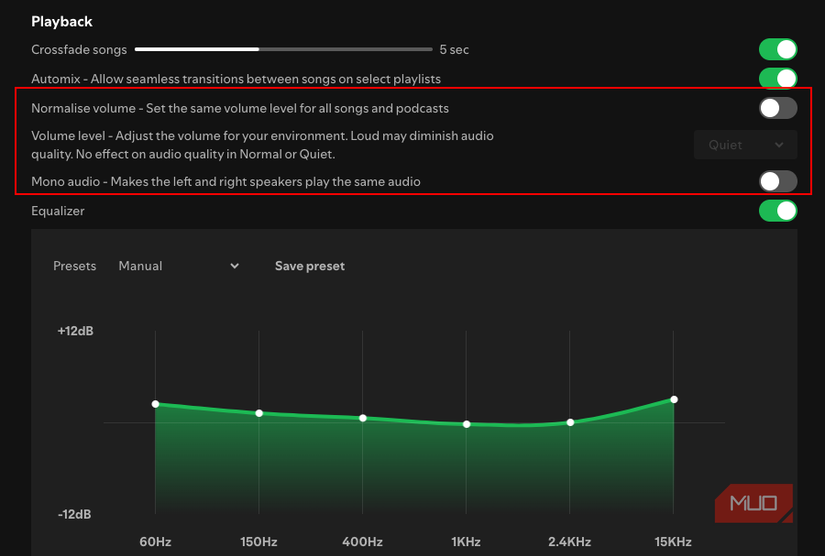Click the -12dB axis label
The image size is (825, 556).
[x=74, y=514]
